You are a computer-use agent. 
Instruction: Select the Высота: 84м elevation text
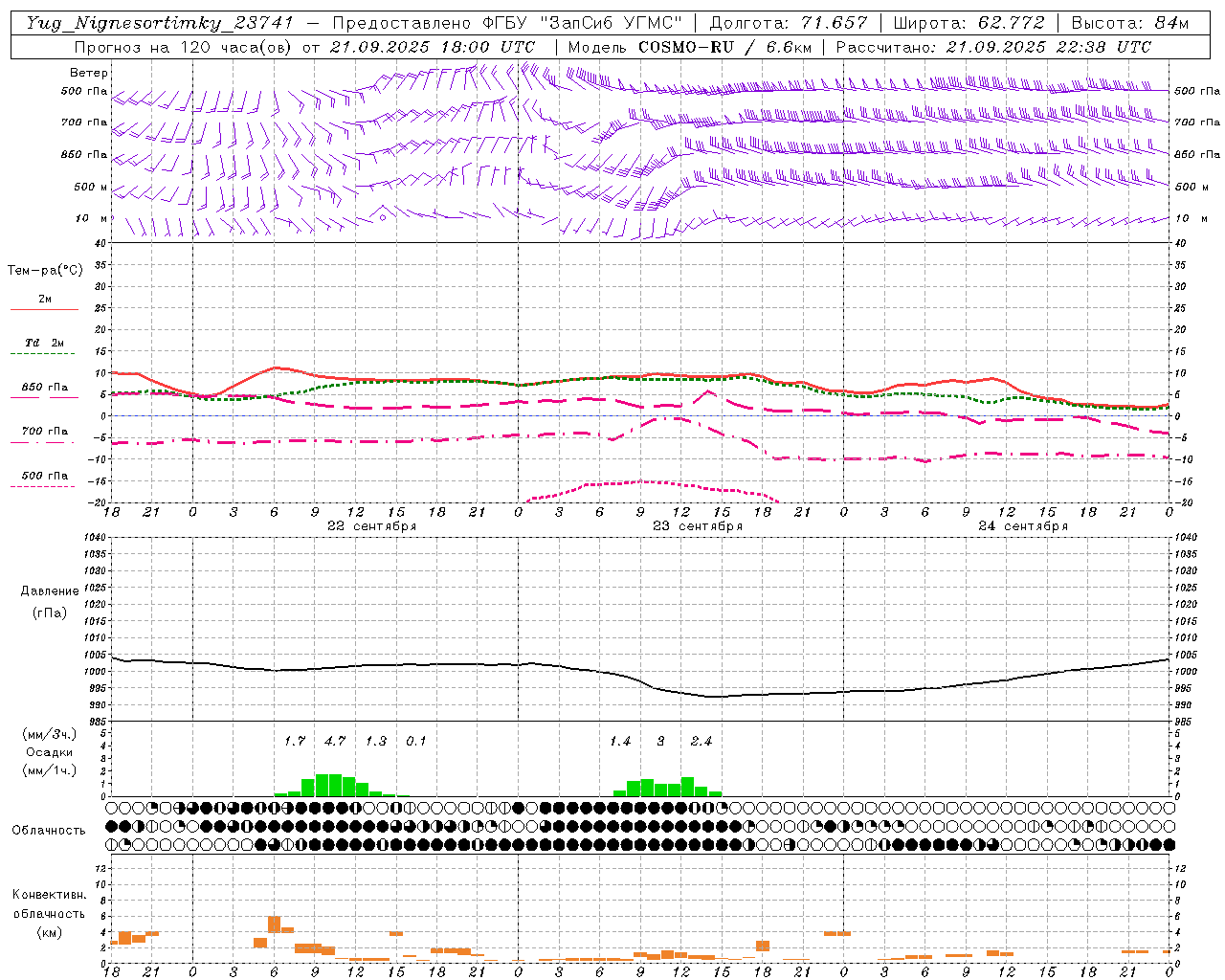1130,23
